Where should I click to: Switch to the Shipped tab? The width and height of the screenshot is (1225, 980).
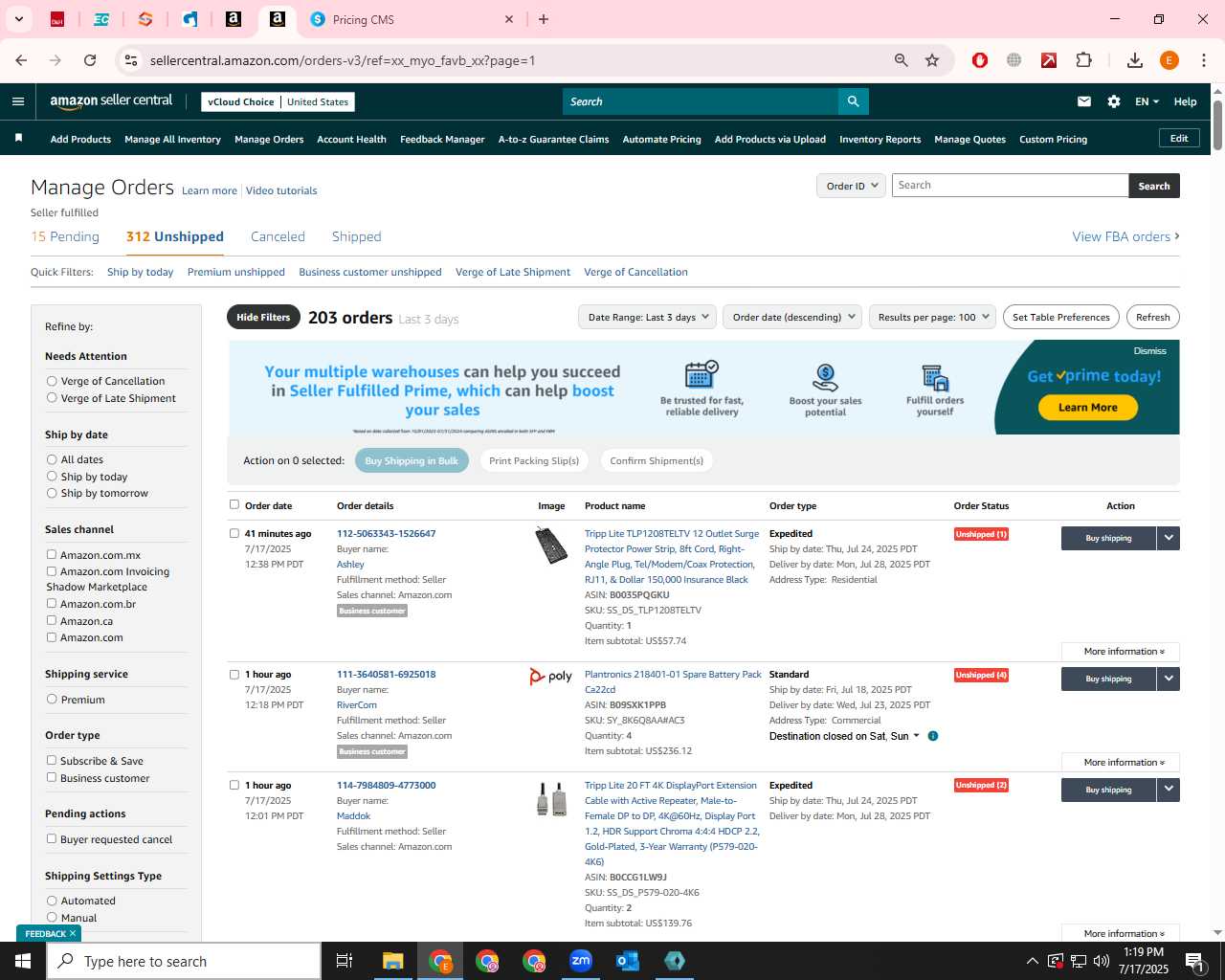[x=356, y=236]
